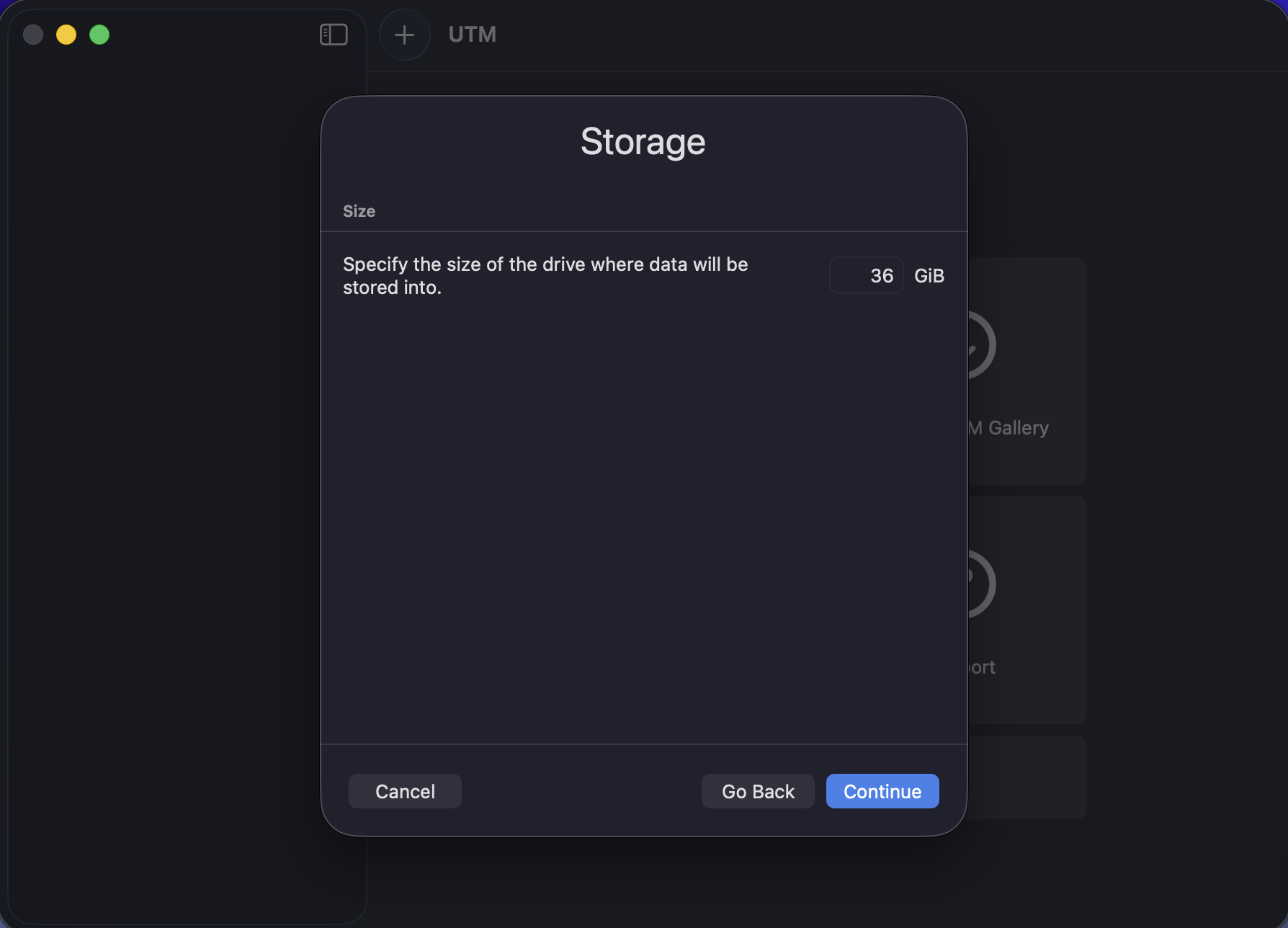Click Go Back to return to previous step
Image resolution: width=1288 pixels, height=928 pixels.
pyautogui.click(x=757, y=790)
